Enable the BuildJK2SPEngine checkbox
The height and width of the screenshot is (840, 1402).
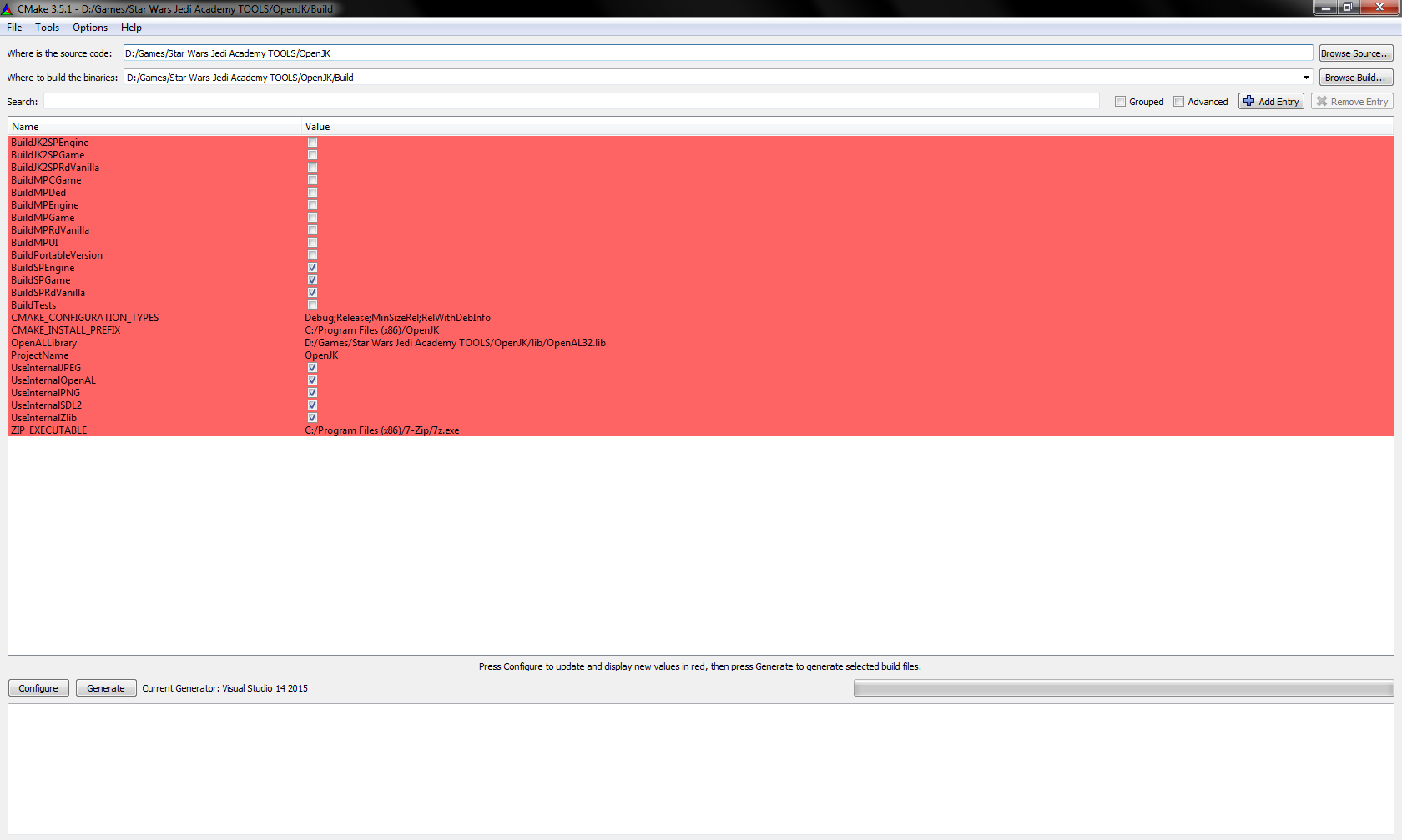[312, 143]
